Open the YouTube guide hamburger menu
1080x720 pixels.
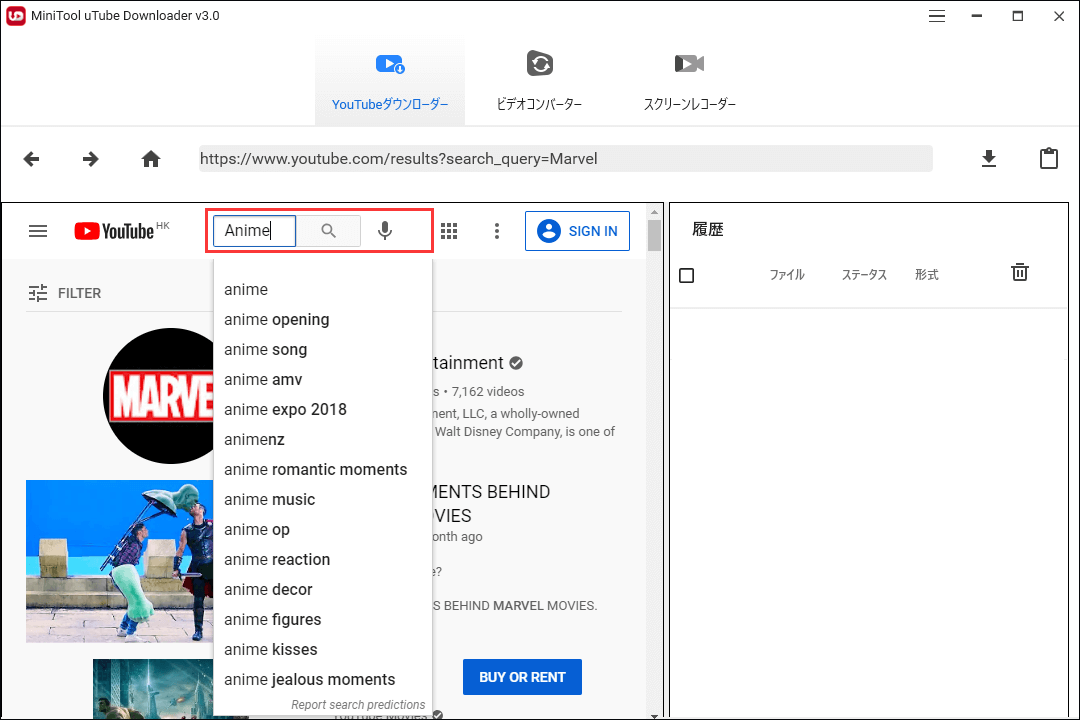[x=38, y=231]
